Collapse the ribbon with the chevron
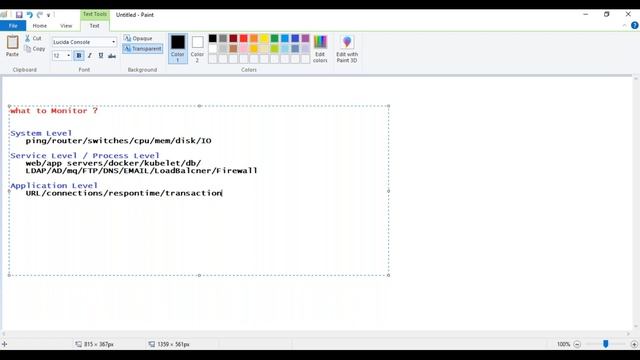This screenshot has height=360, width=640. click(x=624, y=26)
